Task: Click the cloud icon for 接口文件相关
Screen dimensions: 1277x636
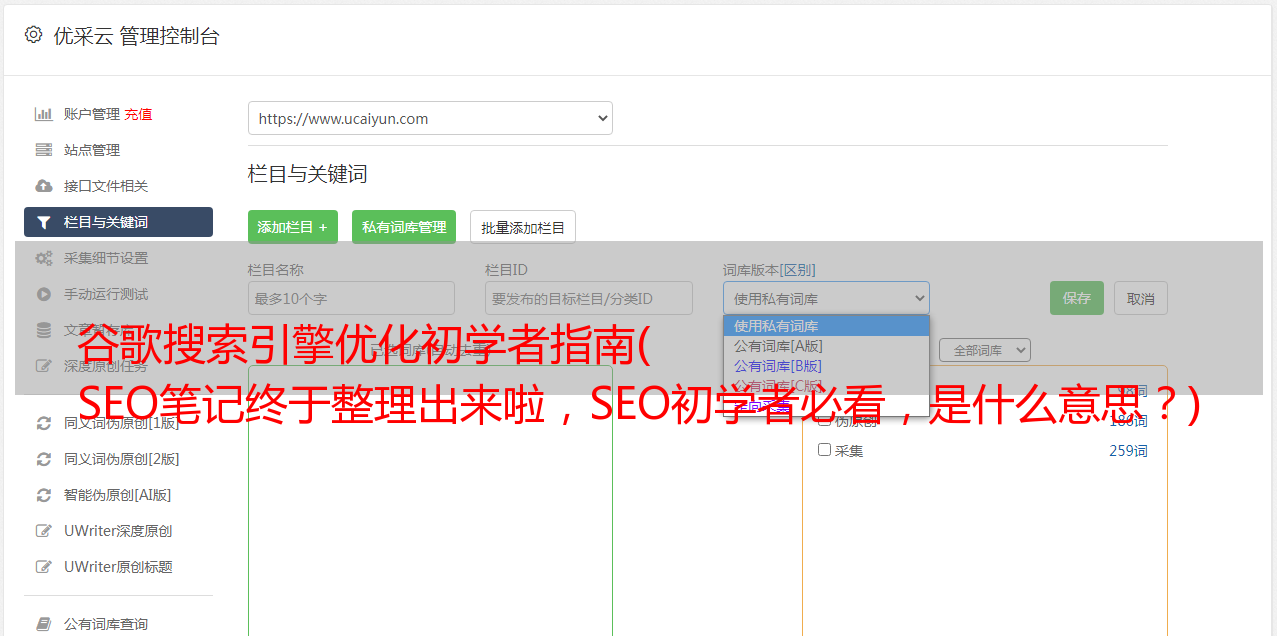Action: pyautogui.click(x=44, y=186)
